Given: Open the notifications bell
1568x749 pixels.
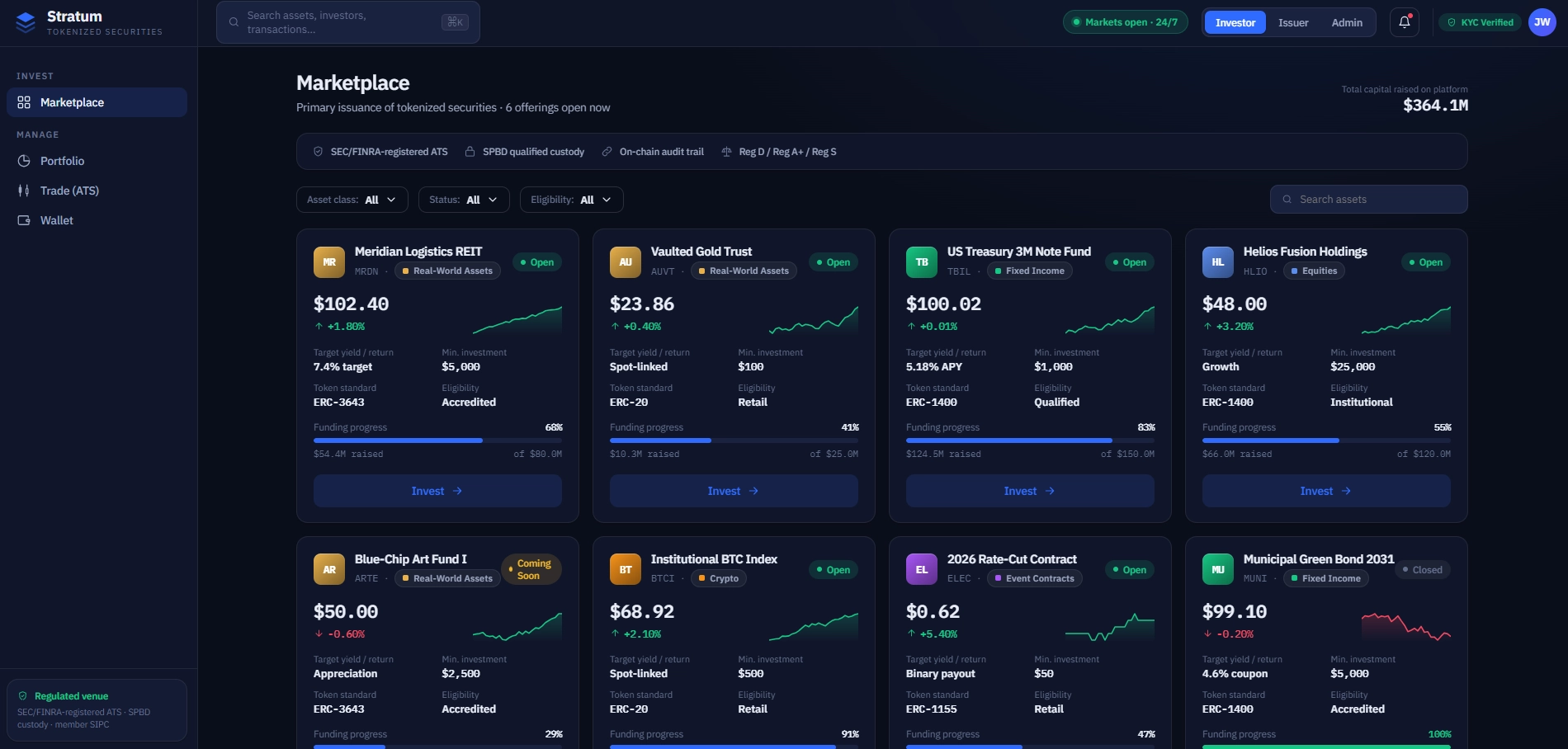Looking at the screenshot, I should point(1405,22).
